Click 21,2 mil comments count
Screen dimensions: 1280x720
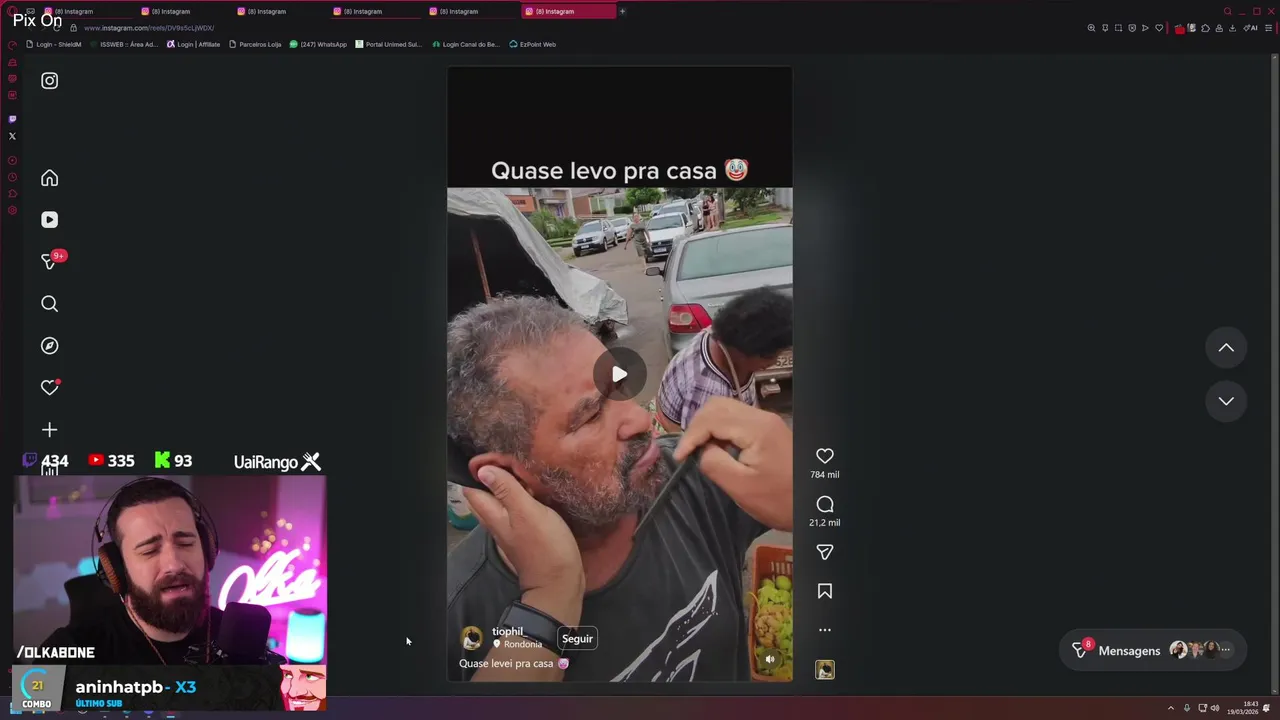pos(825,523)
